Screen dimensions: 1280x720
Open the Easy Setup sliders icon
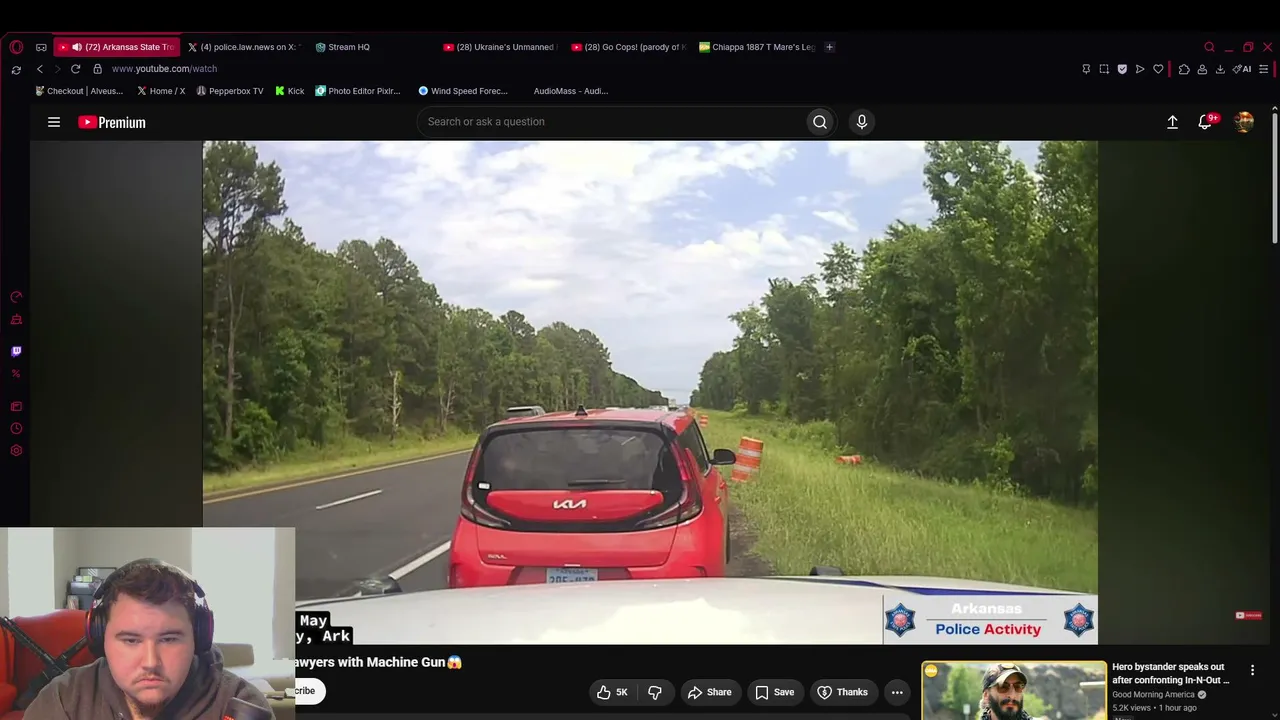point(1264,69)
